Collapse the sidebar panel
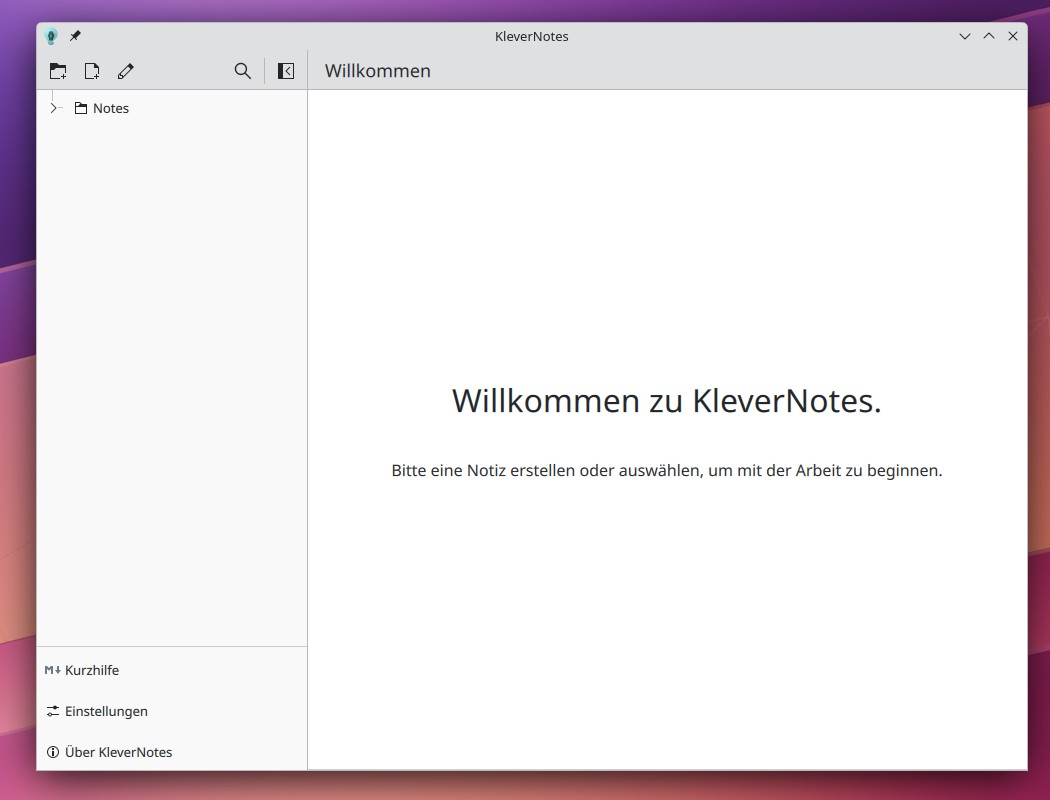 coord(286,71)
